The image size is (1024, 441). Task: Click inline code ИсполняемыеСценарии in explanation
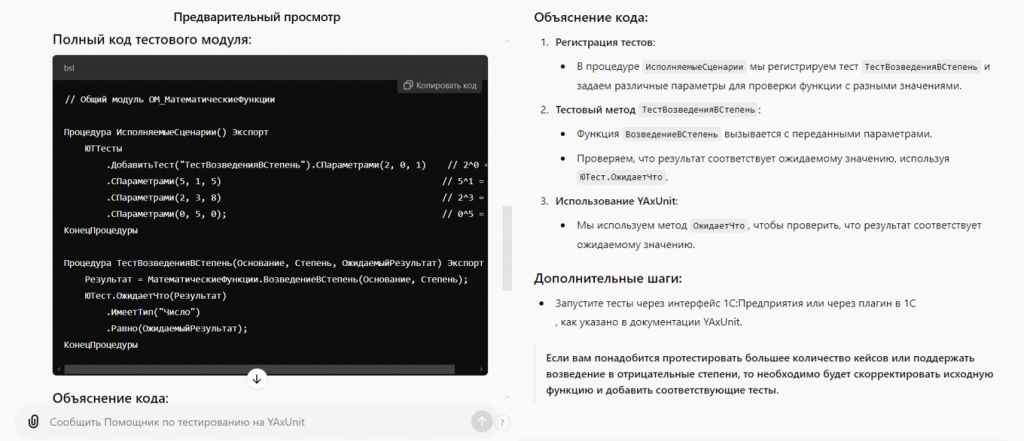[694, 67]
